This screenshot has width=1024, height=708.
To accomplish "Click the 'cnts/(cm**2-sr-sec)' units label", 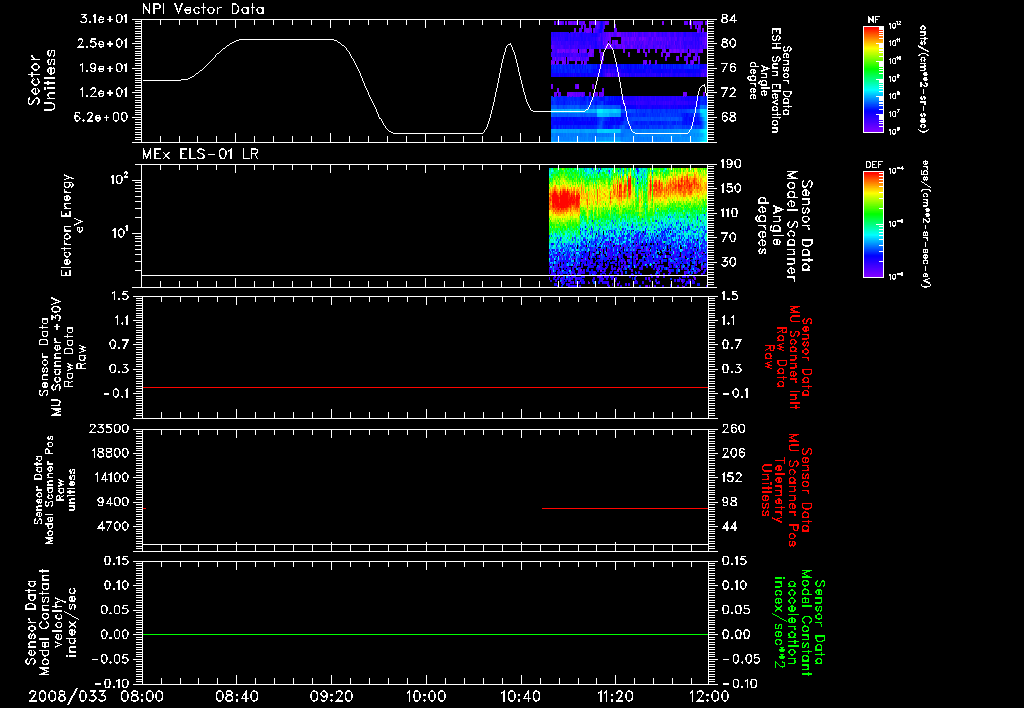I will tap(923, 79).
